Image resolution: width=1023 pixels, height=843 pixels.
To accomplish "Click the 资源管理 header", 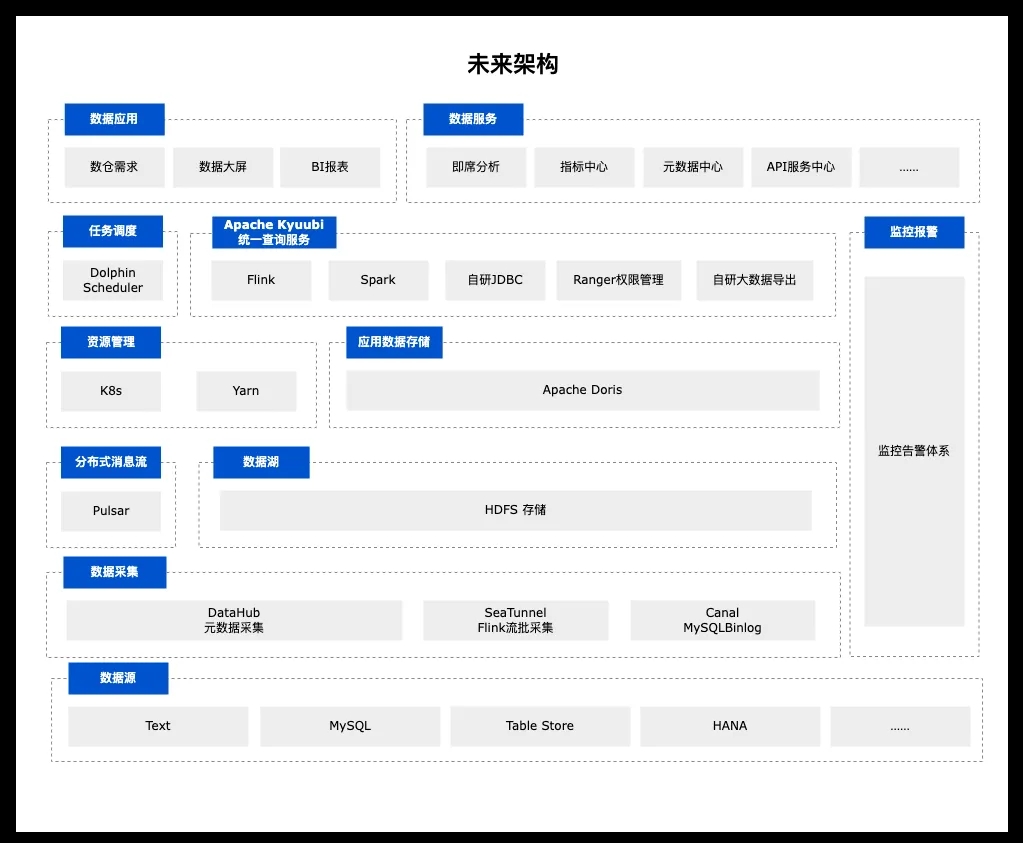I will (x=111, y=342).
